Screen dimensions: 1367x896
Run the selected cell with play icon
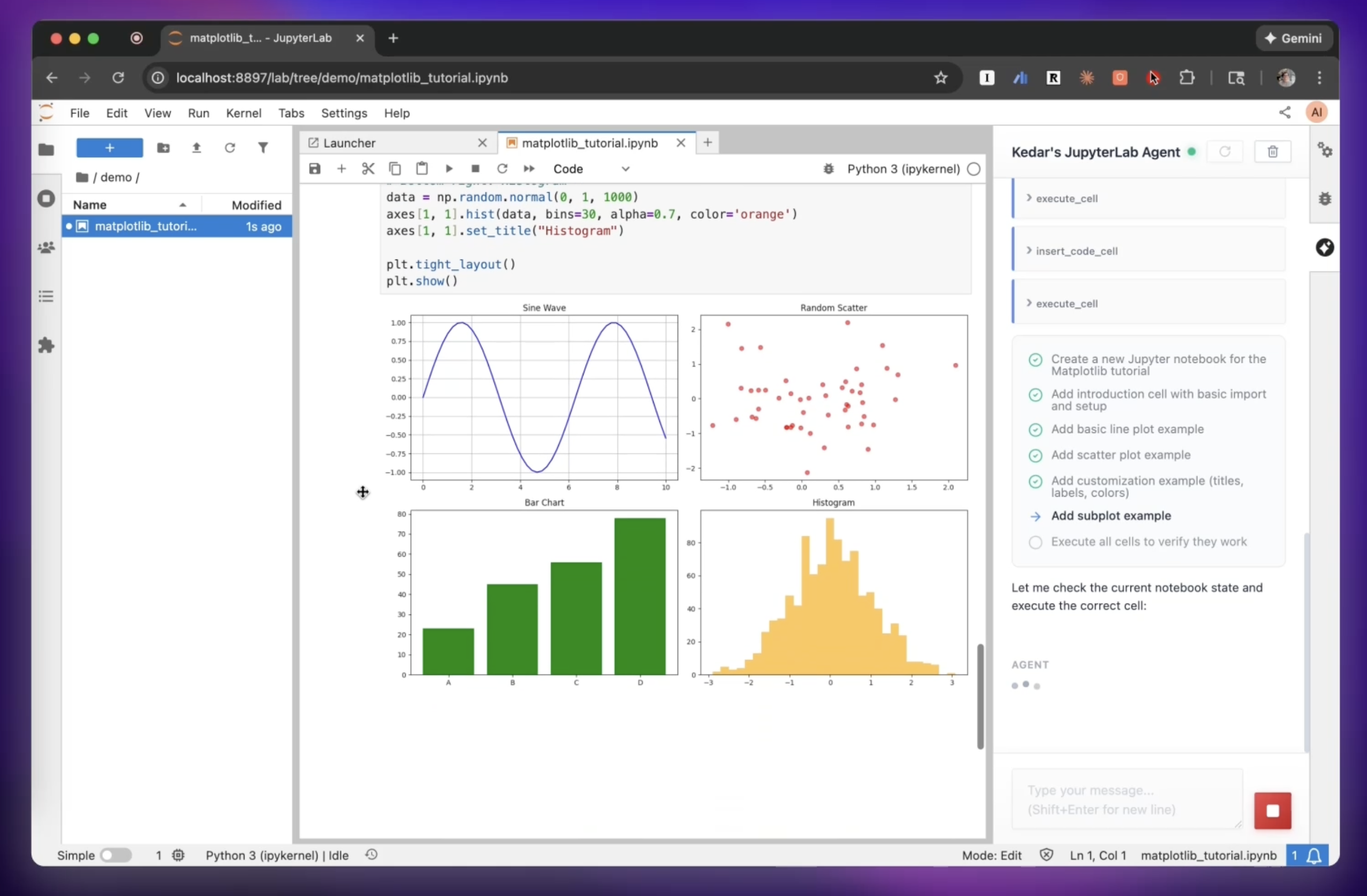(449, 169)
